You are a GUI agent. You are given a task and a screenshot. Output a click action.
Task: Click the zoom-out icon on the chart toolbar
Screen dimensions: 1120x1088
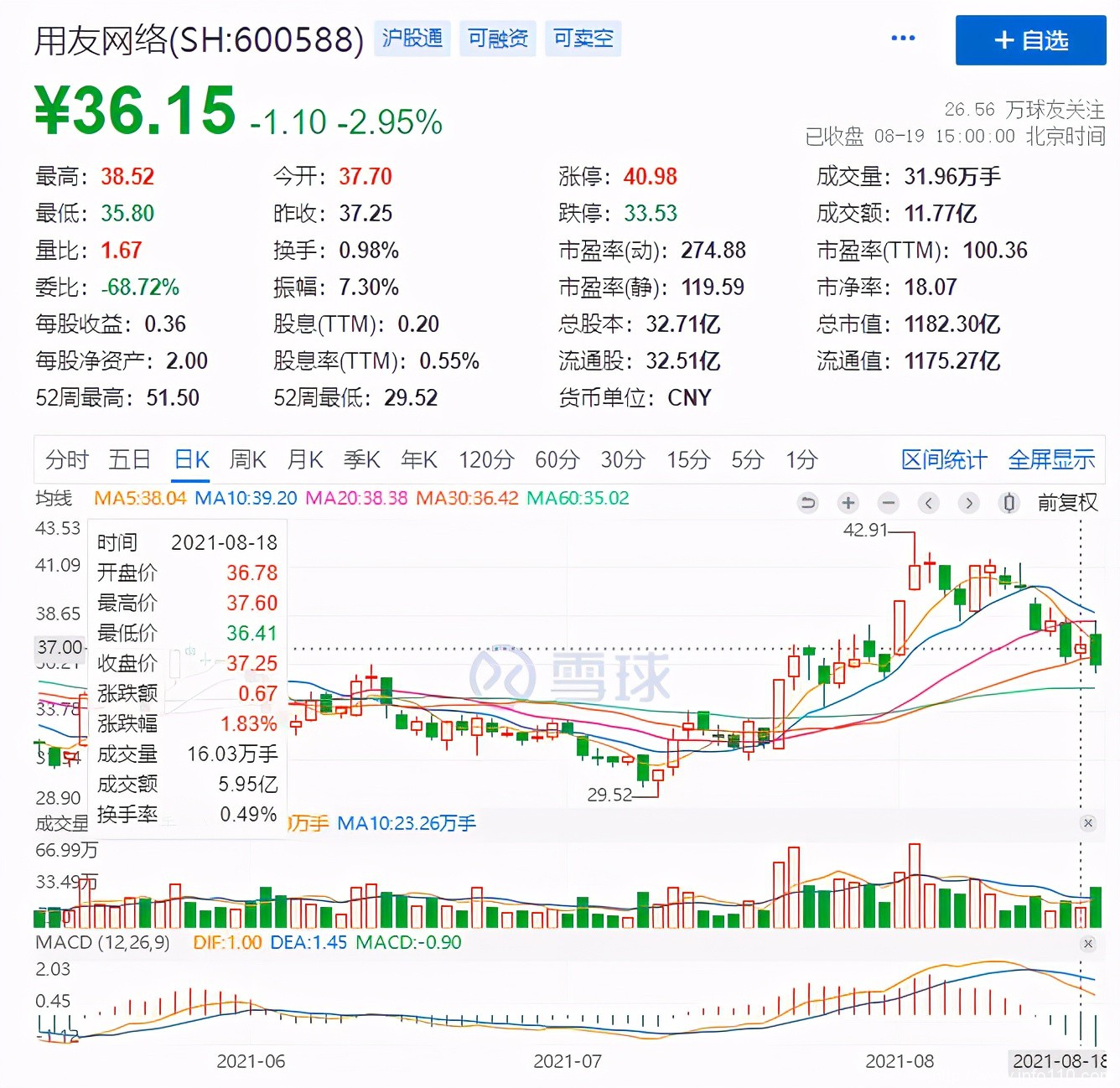point(888,503)
